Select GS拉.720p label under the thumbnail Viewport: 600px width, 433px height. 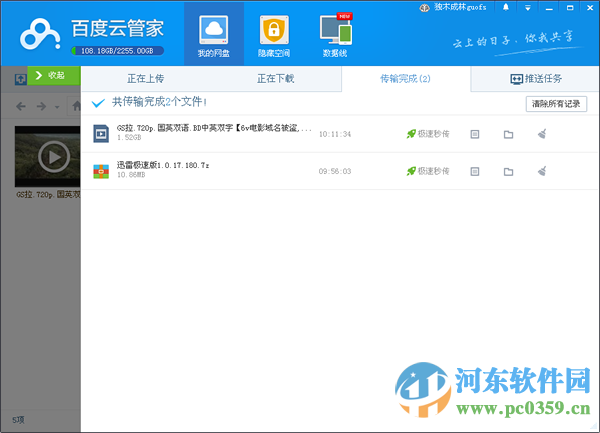coord(48,195)
